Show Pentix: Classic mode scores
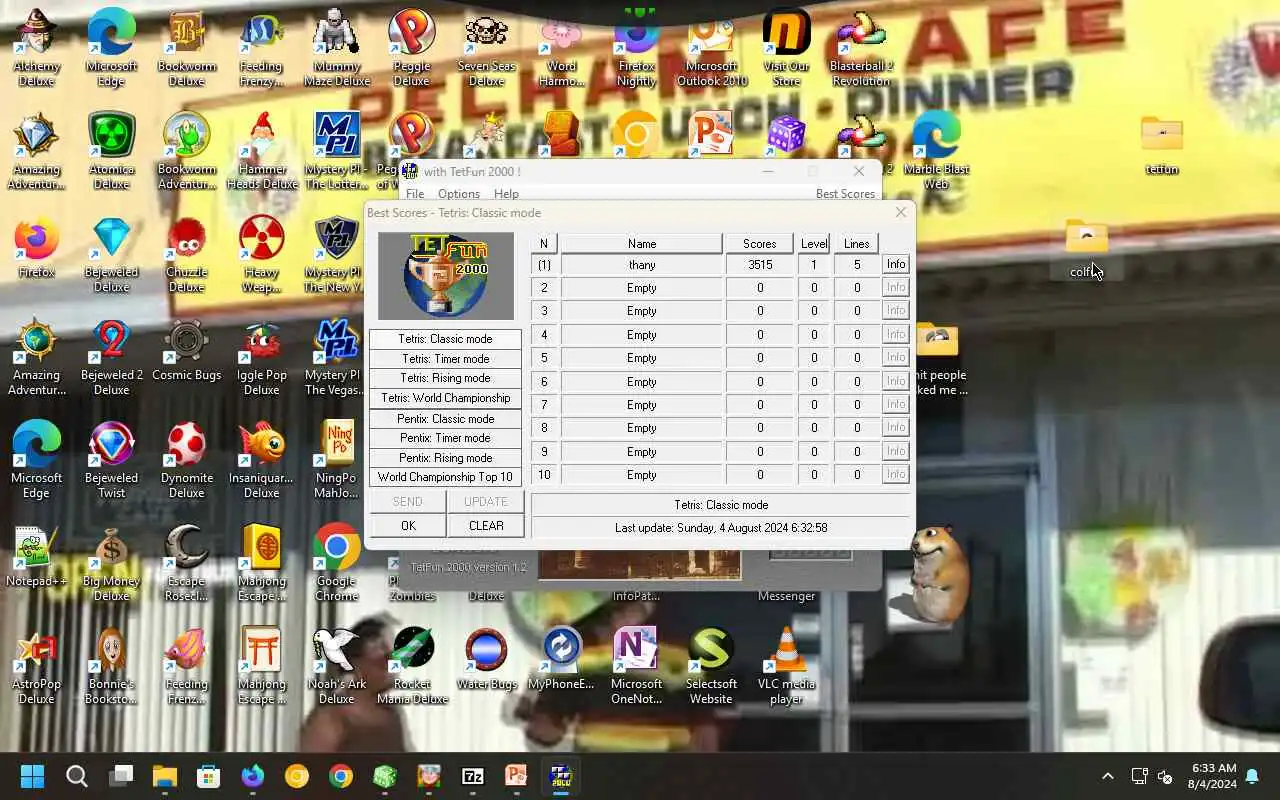The image size is (1280, 800). pos(445,419)
